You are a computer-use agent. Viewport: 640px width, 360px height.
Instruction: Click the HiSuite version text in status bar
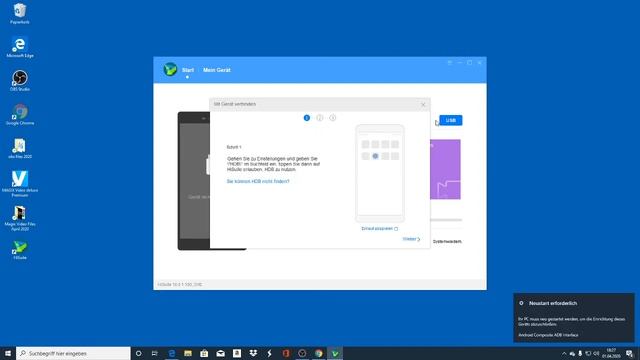180,284
